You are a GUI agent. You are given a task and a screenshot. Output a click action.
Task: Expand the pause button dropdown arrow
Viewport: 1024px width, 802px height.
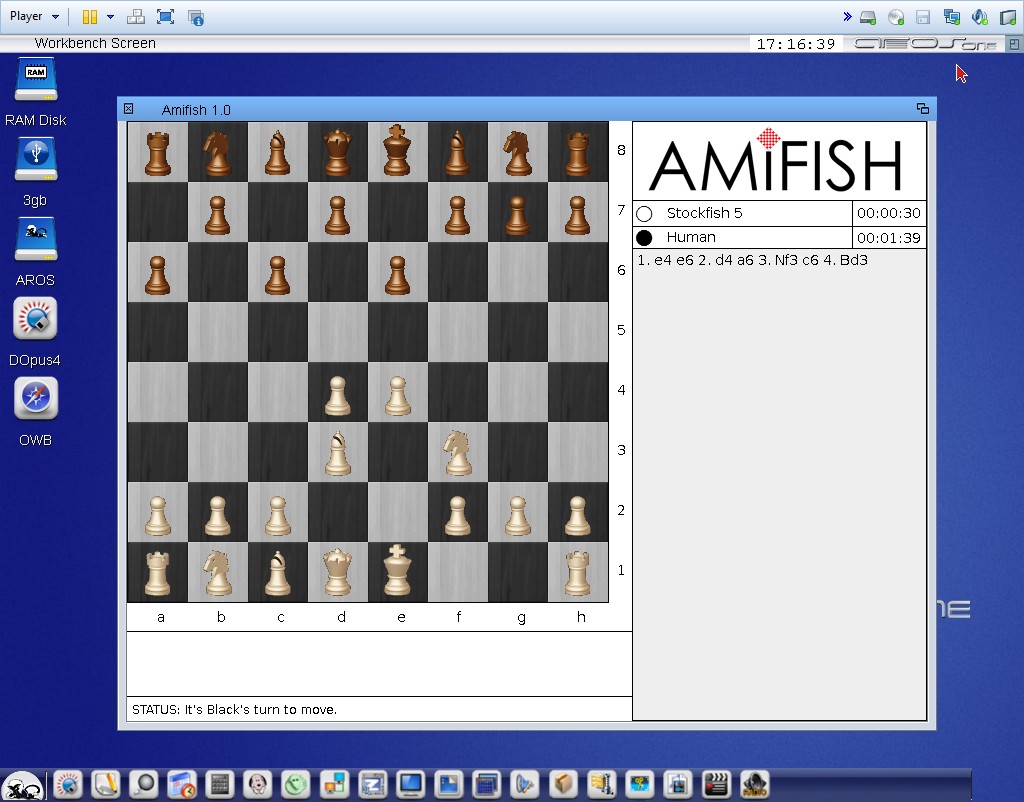[110, 17]
